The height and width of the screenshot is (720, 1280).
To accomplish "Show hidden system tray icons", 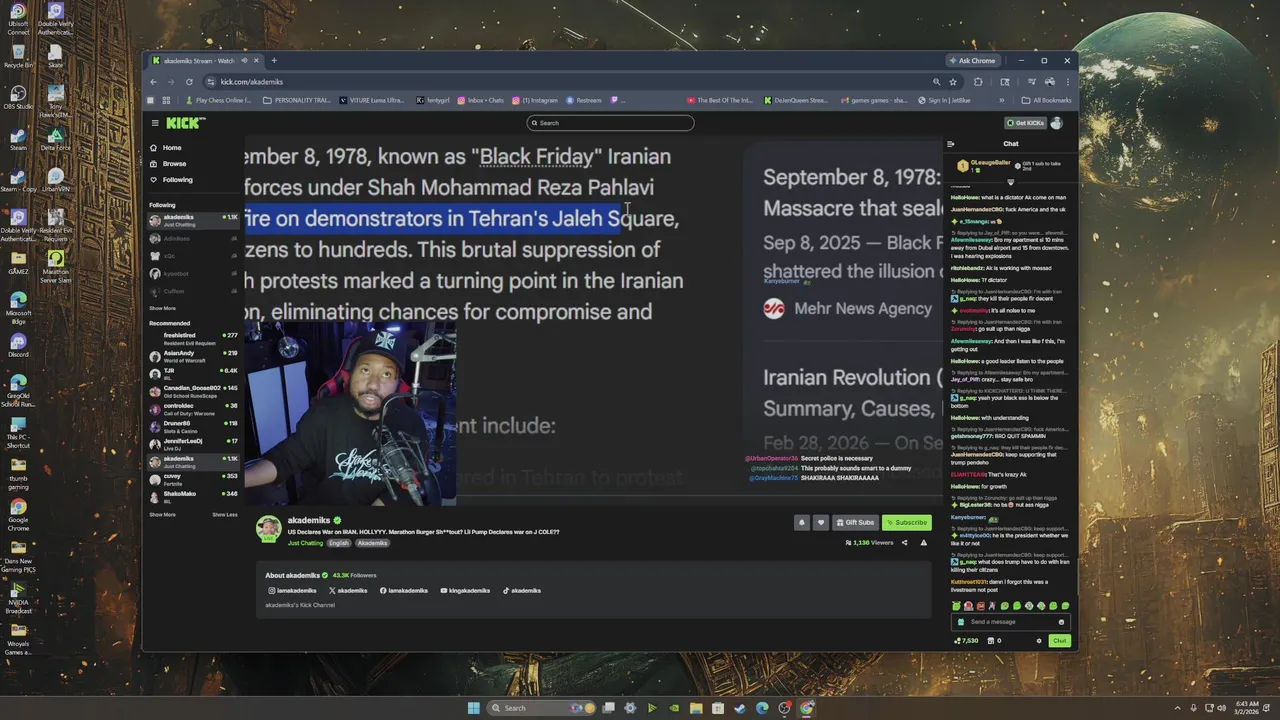I will (1177, 708).
